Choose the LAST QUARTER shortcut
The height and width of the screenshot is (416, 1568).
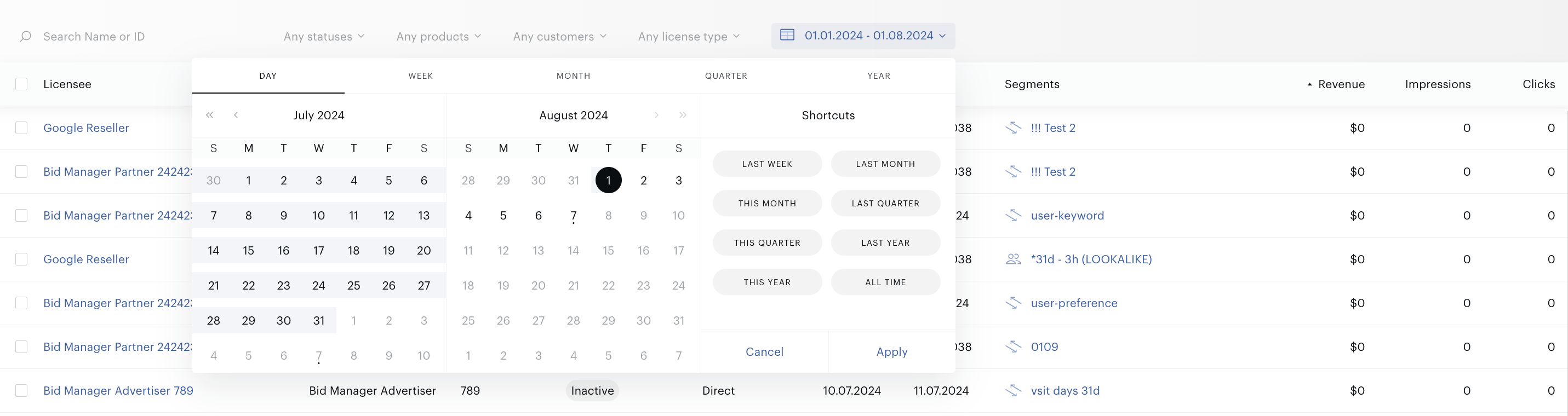[x=886, y=203]
